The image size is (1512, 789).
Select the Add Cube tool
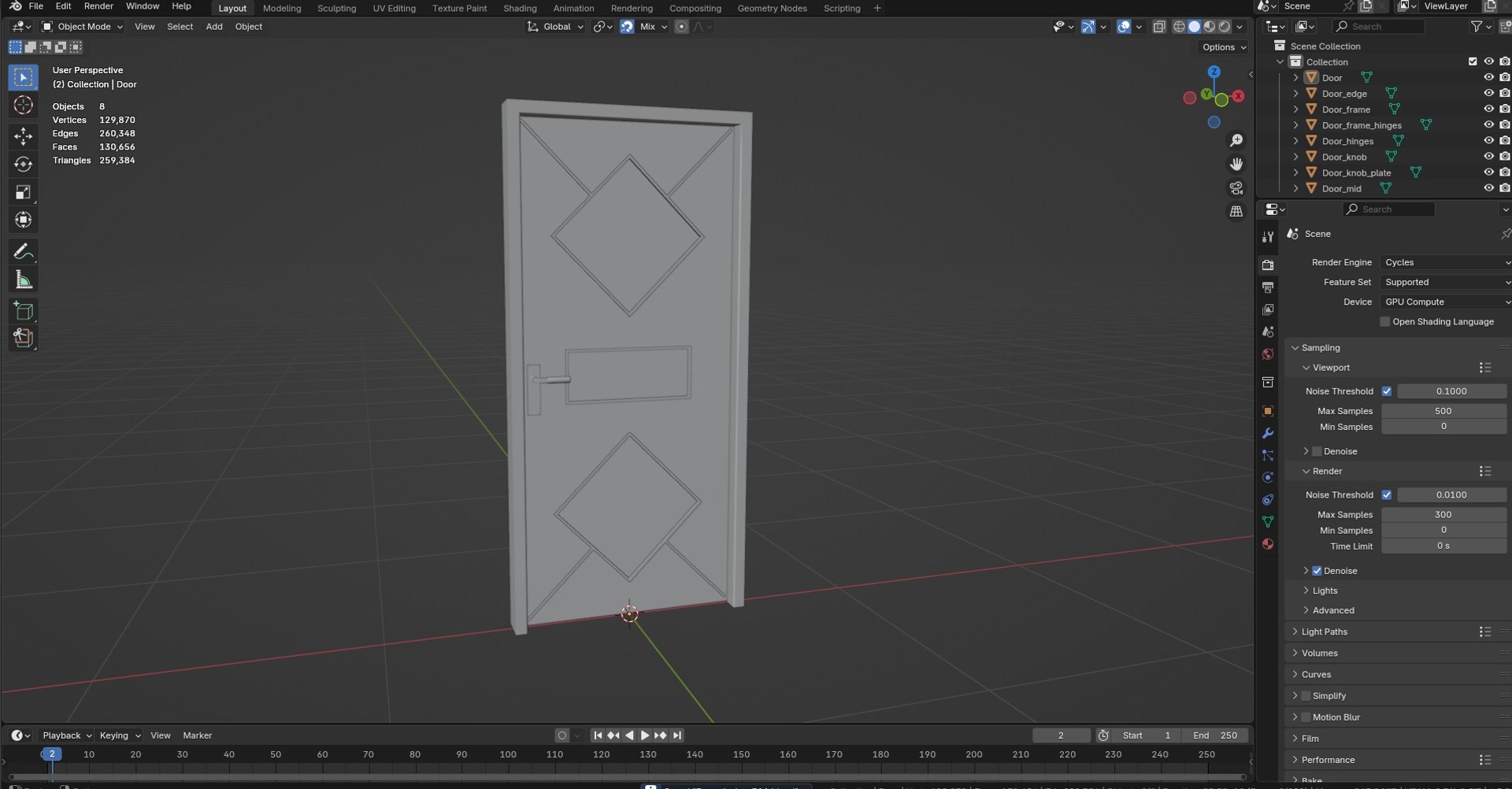23,310
